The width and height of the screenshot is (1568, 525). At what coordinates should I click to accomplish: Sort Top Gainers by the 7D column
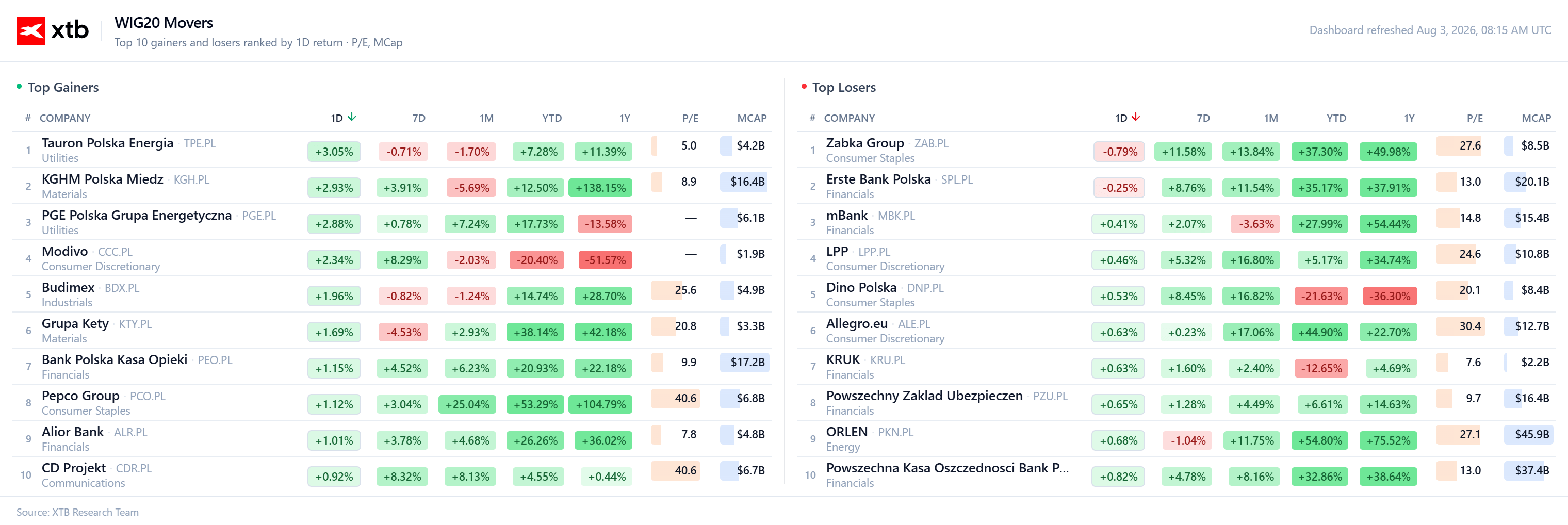(x=419, y=118)
